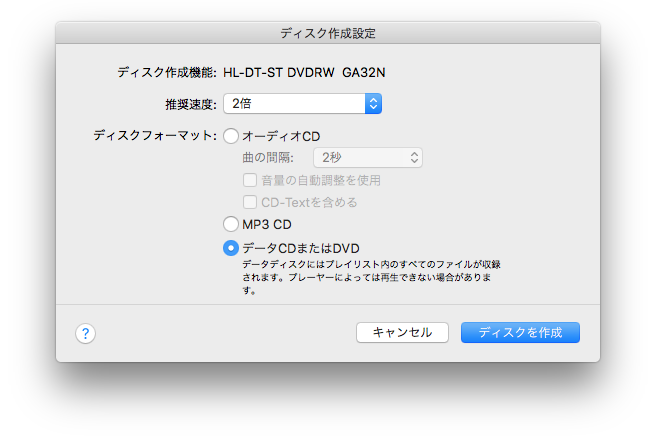Open help with the question mark button

85,334
